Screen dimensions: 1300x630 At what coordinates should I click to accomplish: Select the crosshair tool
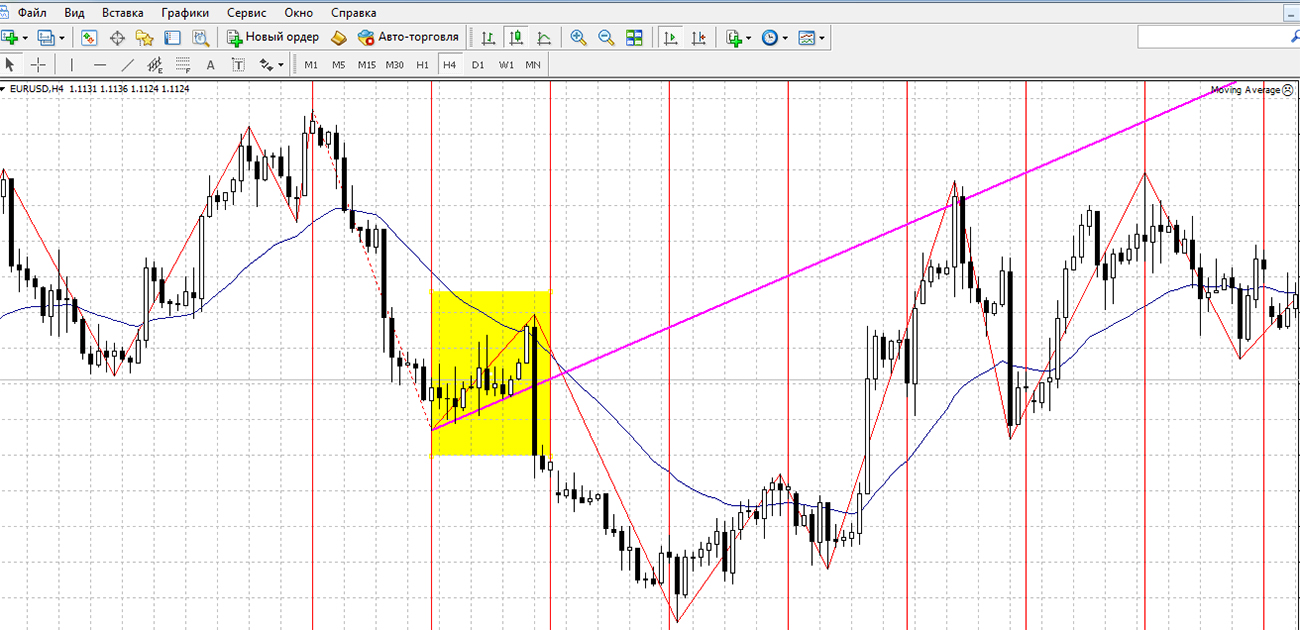tap(38, 65)
